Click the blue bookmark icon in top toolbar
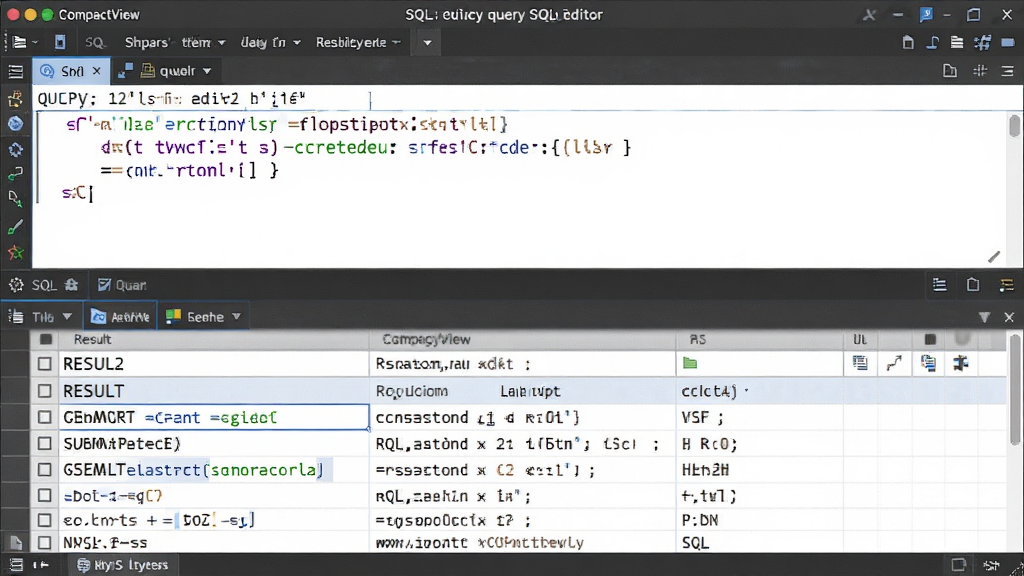The height and width of the screenshot is (576, 1024). pos(60,42)
